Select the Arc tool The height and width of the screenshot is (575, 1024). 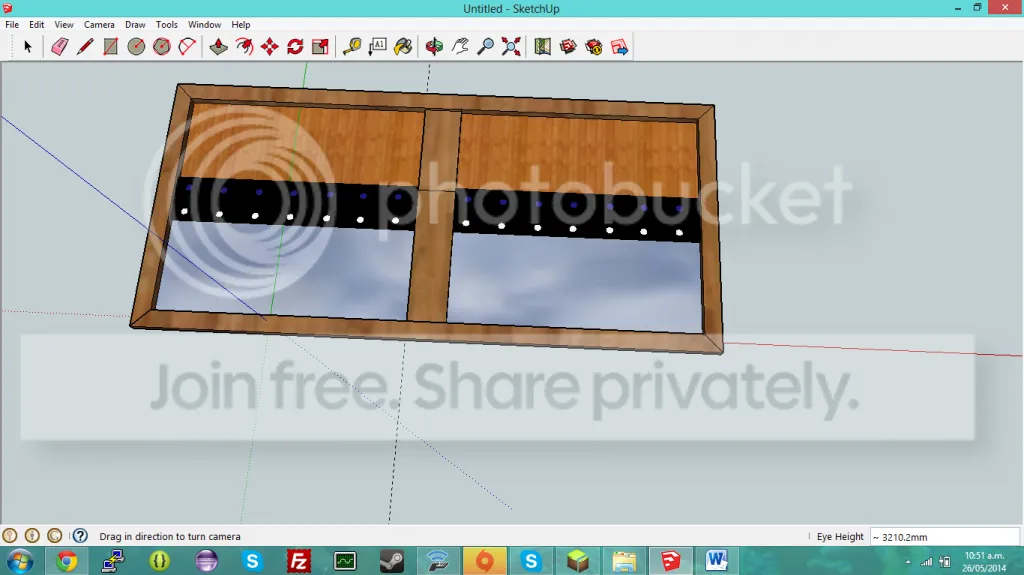pos(187,46)
